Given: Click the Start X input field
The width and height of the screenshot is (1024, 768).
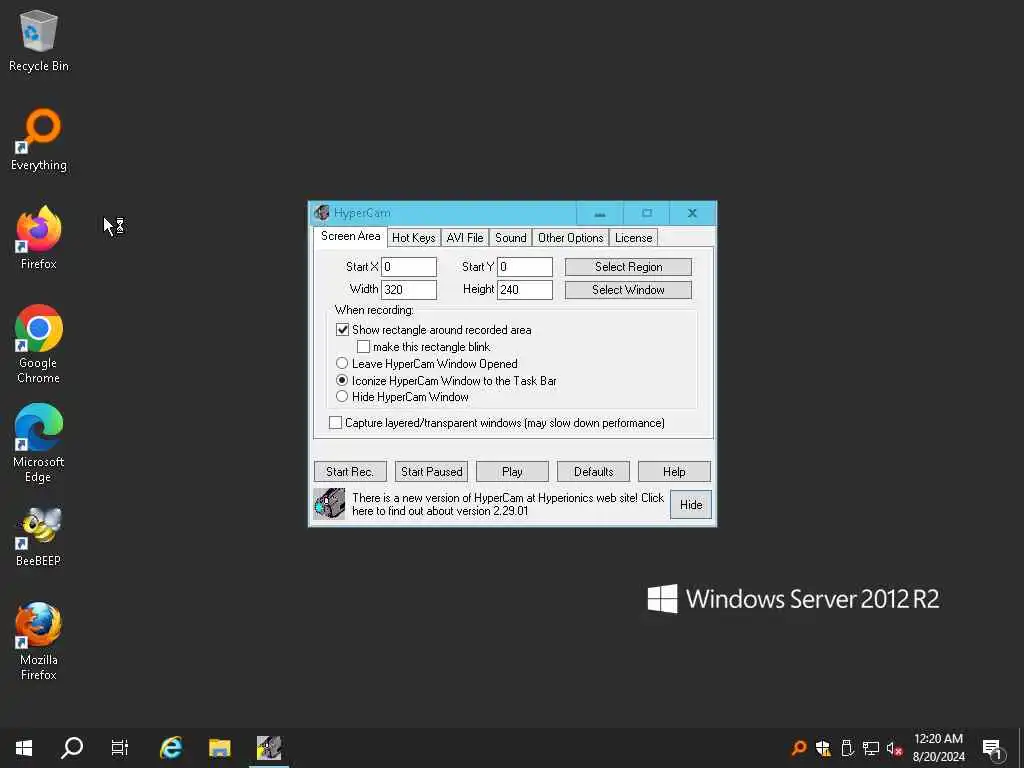Looking at the screenshot, I should pyautogui.click(x=409, y=266).
